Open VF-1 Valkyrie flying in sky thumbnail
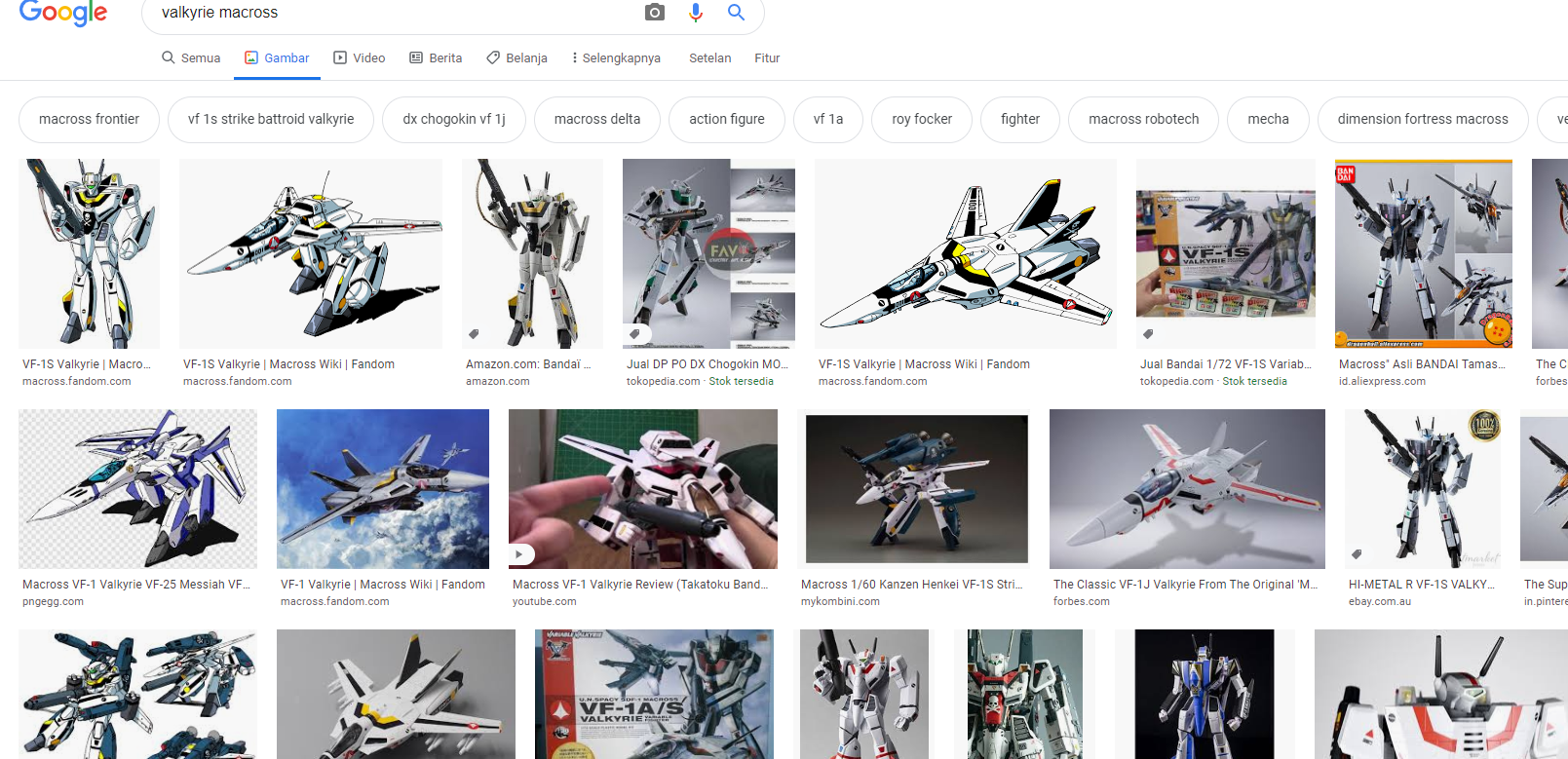Viewport: 1568px width, 759px height. pyautogui.click(x=383, y=488)
